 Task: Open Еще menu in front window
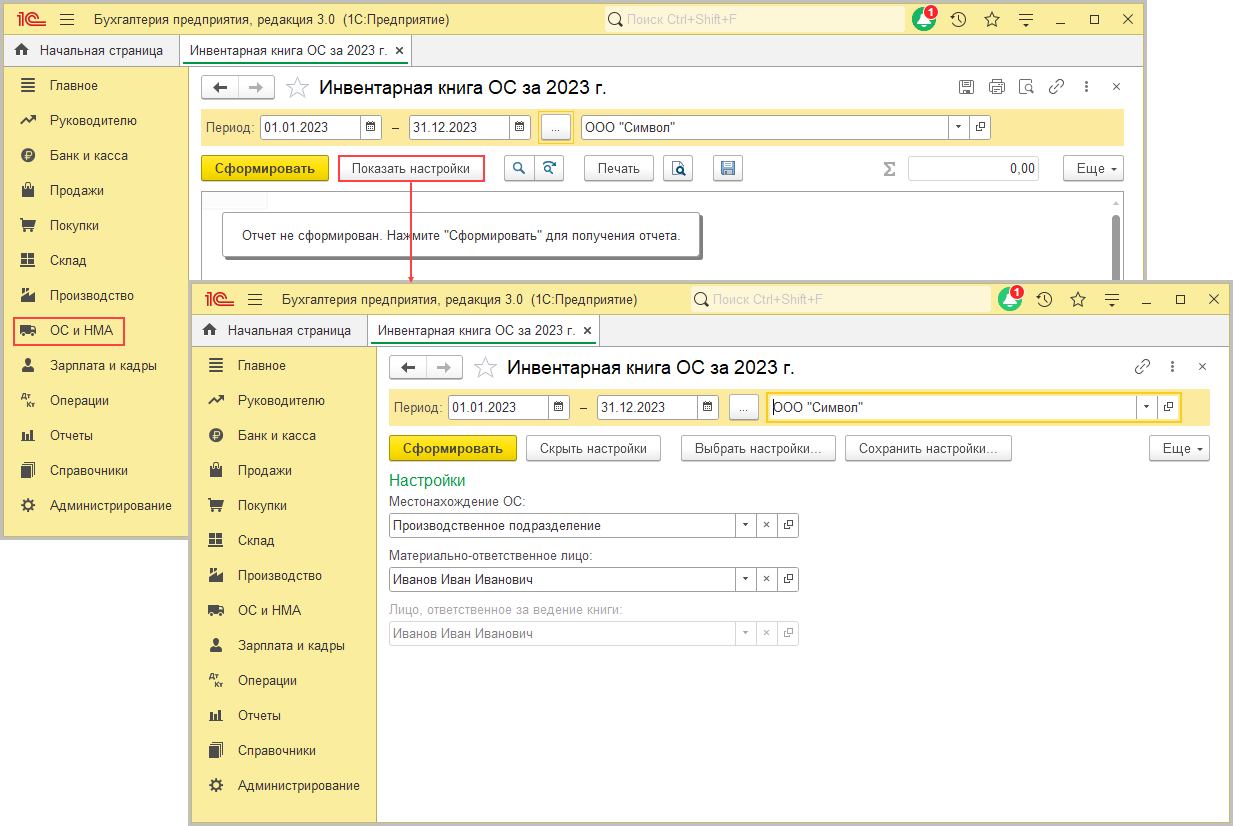[1179, 448]
